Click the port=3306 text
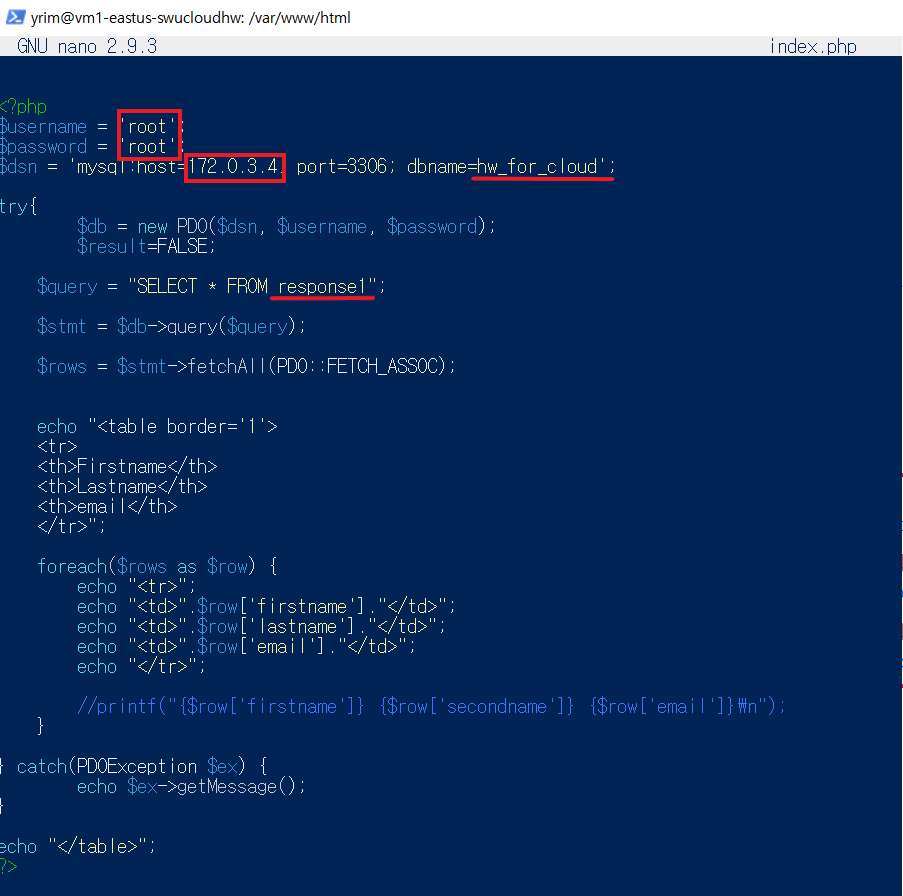 pyautogui.click(x=342, y=166)
